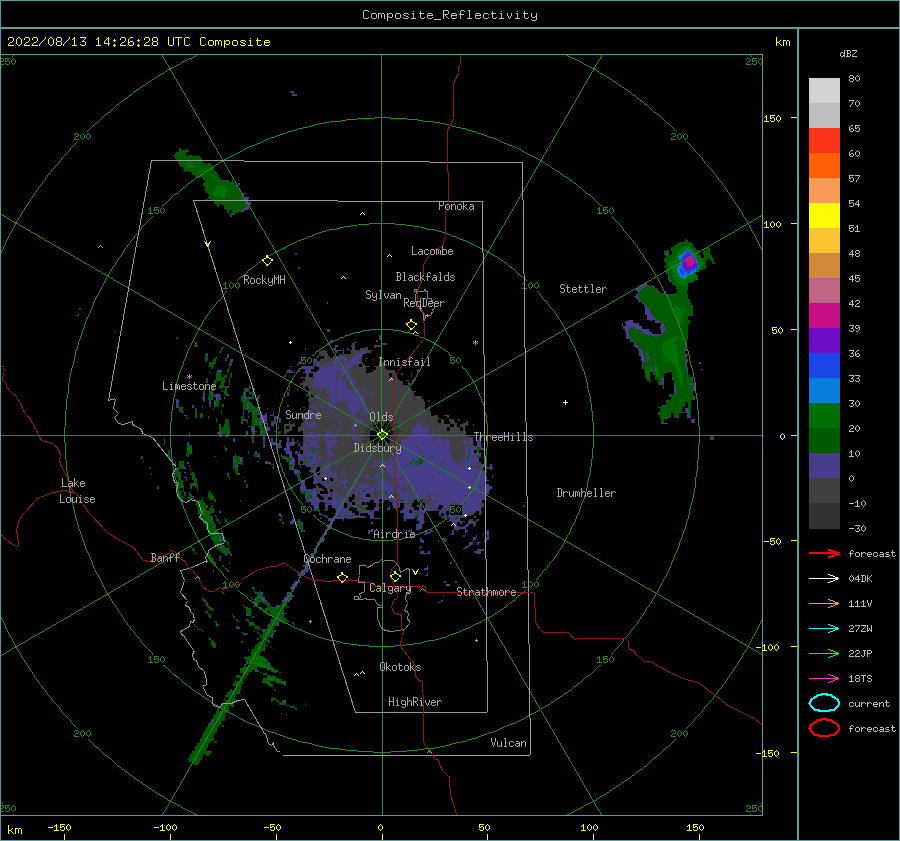Click the yellow diamond marker beside RockyMH
The height and width of the screenshot is (841, 900).
pos(267,261)
